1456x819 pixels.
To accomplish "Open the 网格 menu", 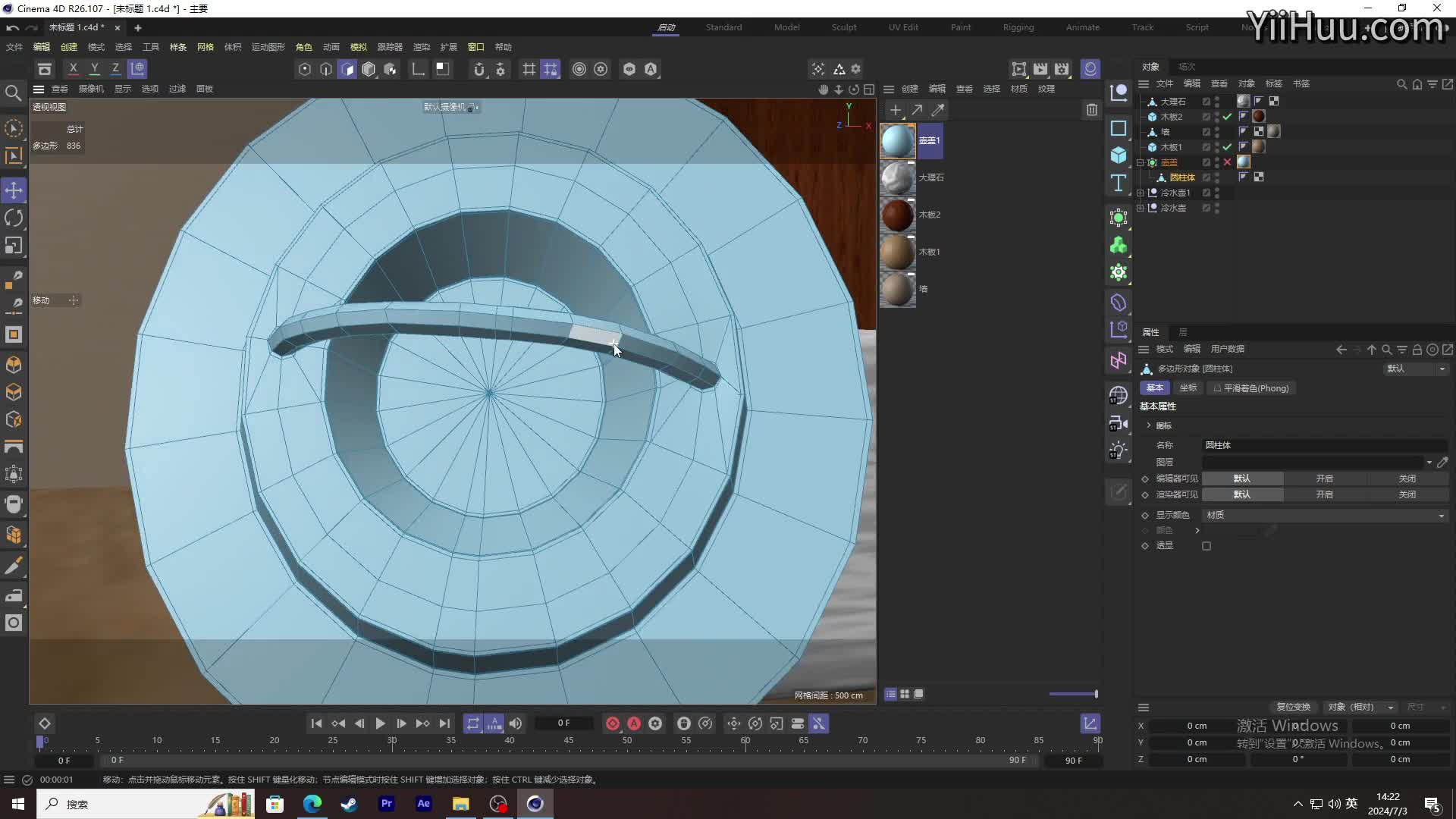I will (206, 47).
